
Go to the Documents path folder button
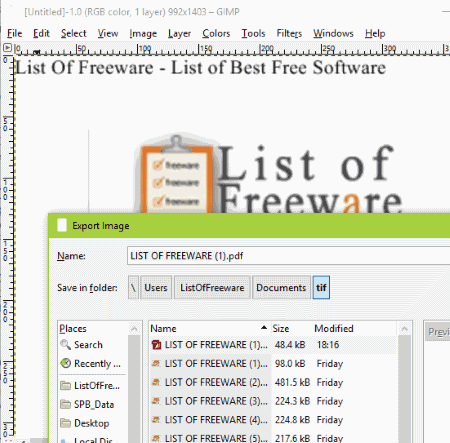(x=281, y=287)
